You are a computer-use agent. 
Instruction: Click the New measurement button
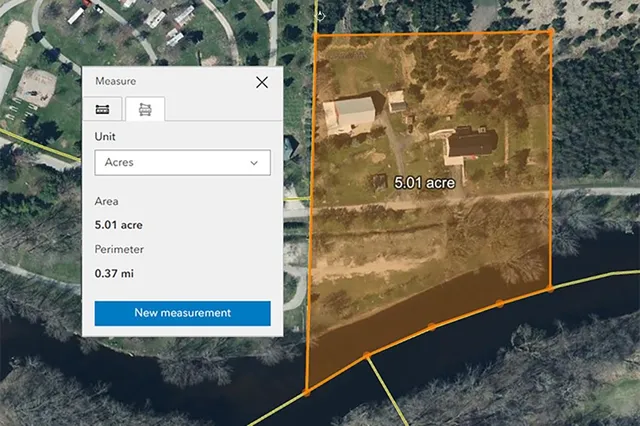[182, 313]
